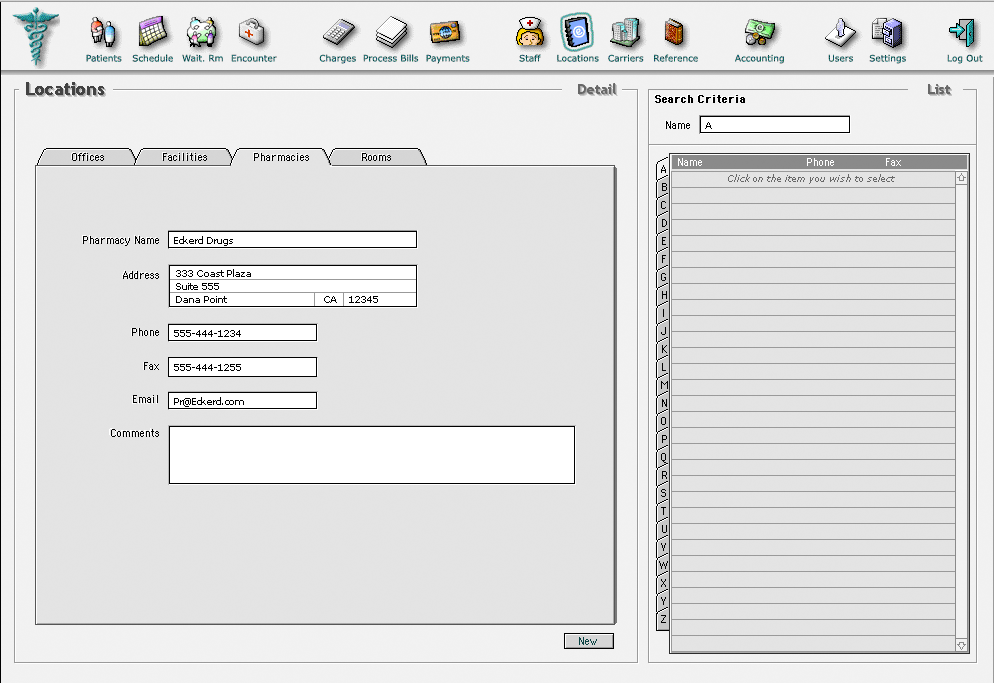Click the Dana Point city field
Screen dimensions: 994x683
242,299
